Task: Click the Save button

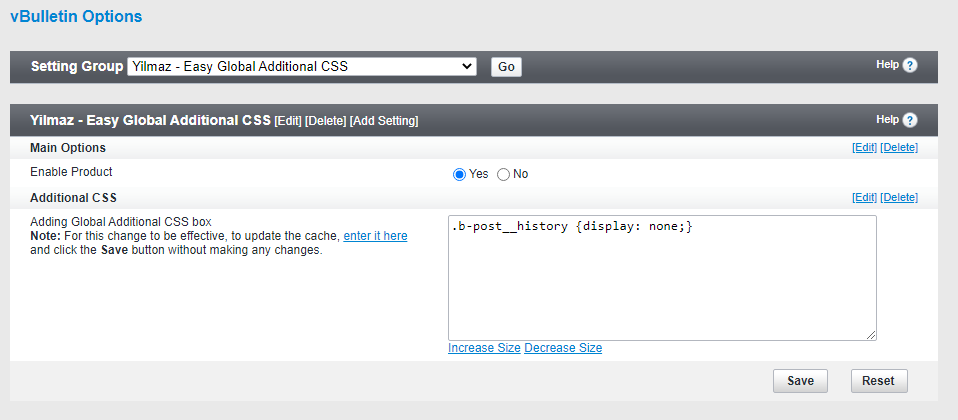Action: 800,381
